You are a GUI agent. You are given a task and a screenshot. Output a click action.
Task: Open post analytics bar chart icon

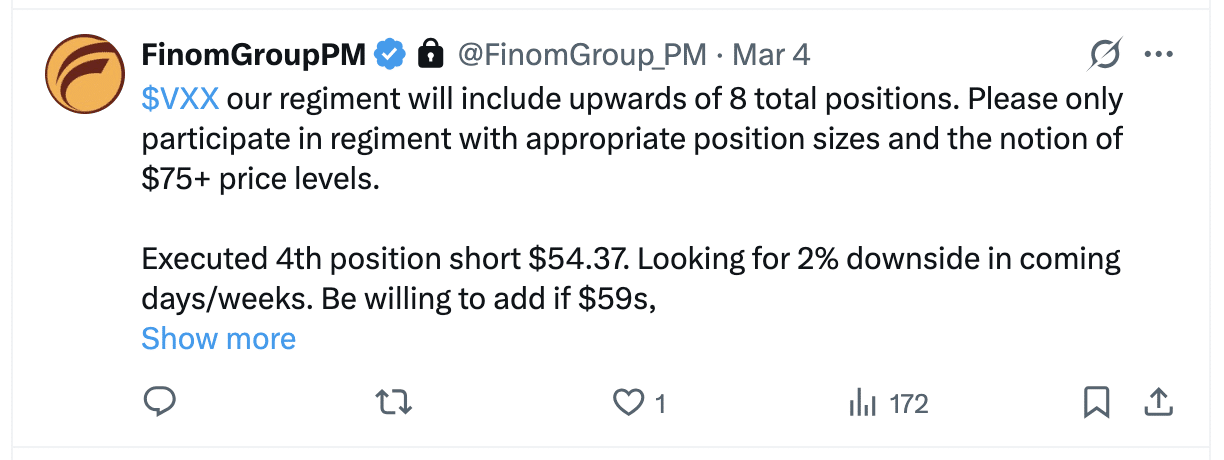pyautogui.click(x=862, y=403)
